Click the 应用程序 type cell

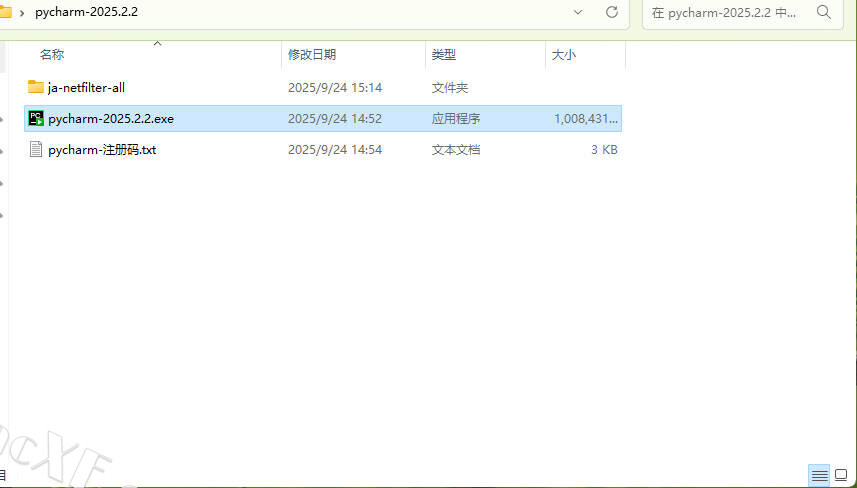(x=456, y=119)
